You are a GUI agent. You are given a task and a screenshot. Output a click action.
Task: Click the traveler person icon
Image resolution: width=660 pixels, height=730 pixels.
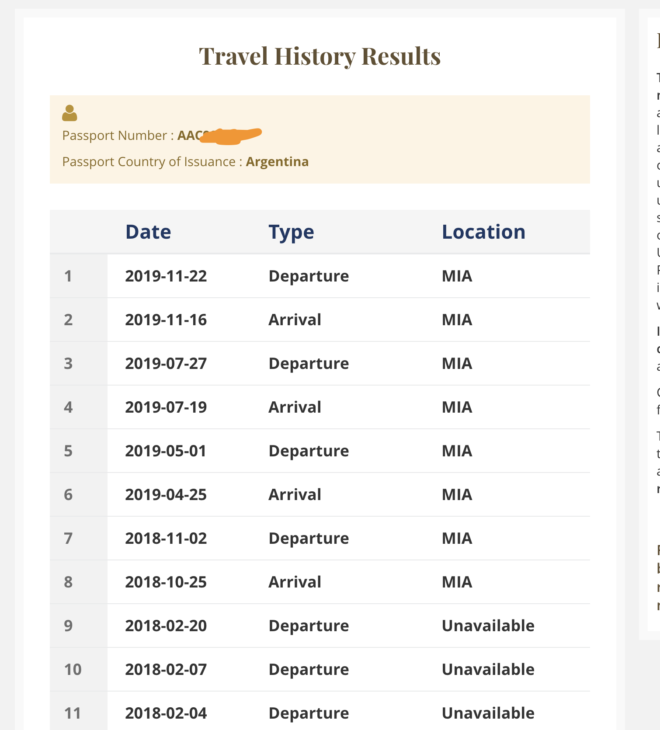(x=70, y=113)
